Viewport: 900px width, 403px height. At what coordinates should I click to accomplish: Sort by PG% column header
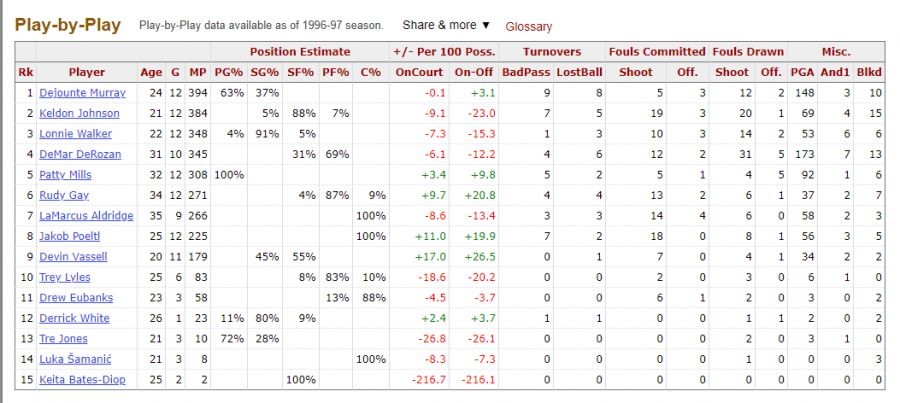pos(229,72)
